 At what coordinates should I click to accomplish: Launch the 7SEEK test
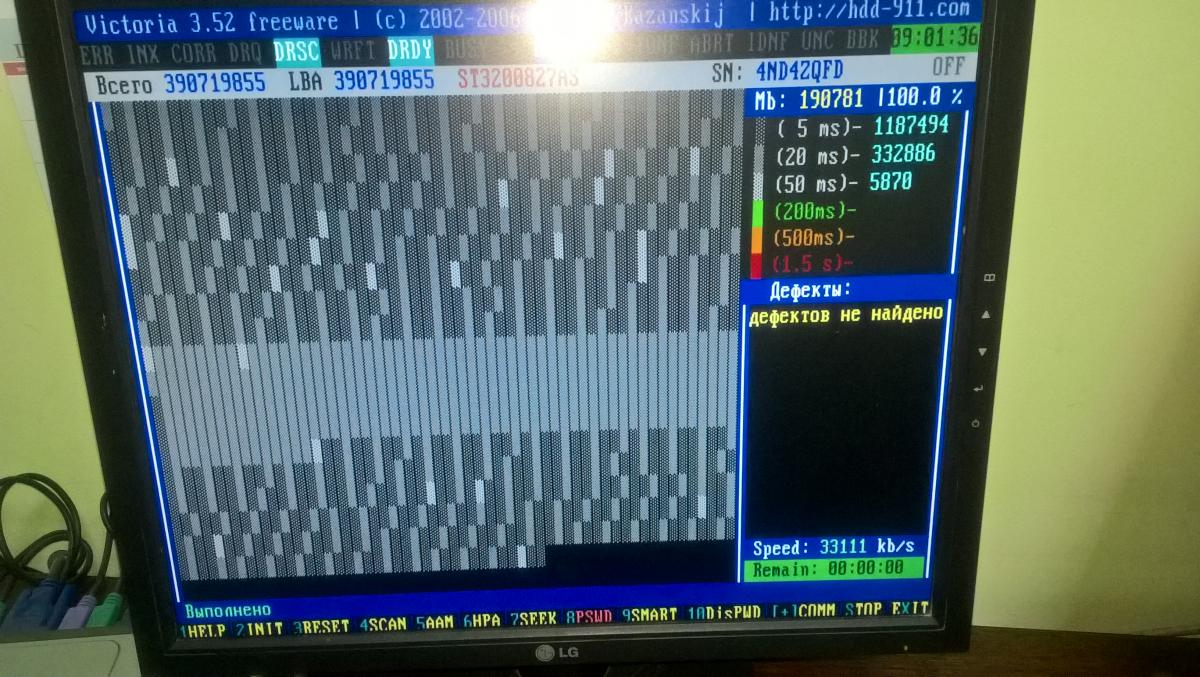(533, 620)
